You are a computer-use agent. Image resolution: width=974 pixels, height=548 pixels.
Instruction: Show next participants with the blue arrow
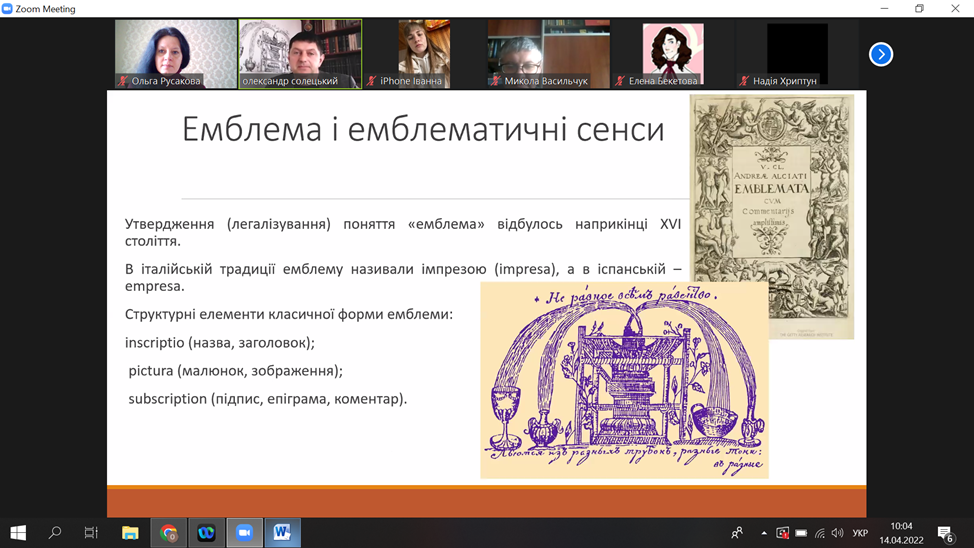tap(880, 54)
